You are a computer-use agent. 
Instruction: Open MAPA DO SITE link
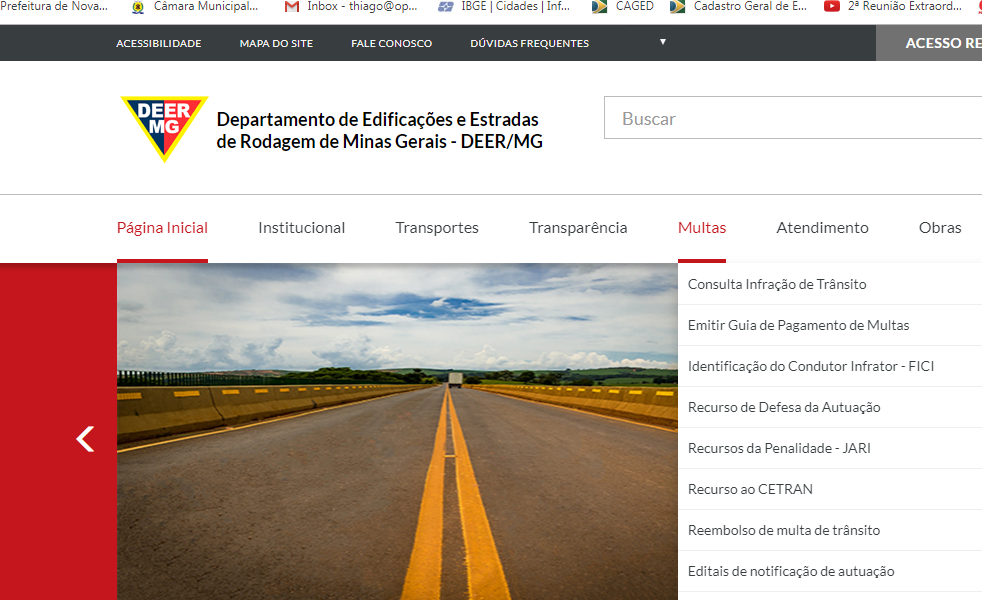tap(276, 43)
